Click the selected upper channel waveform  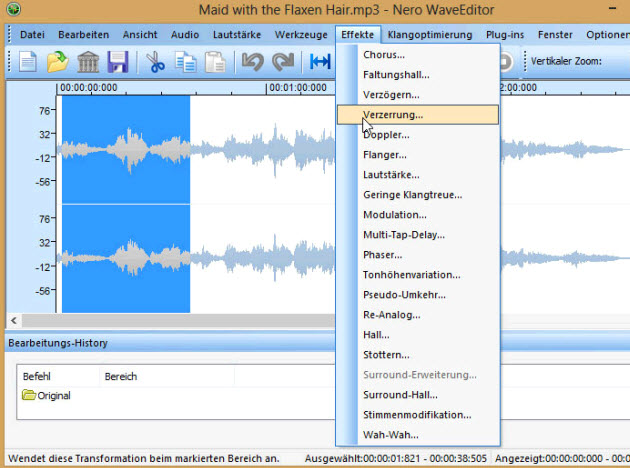point(126,149)
